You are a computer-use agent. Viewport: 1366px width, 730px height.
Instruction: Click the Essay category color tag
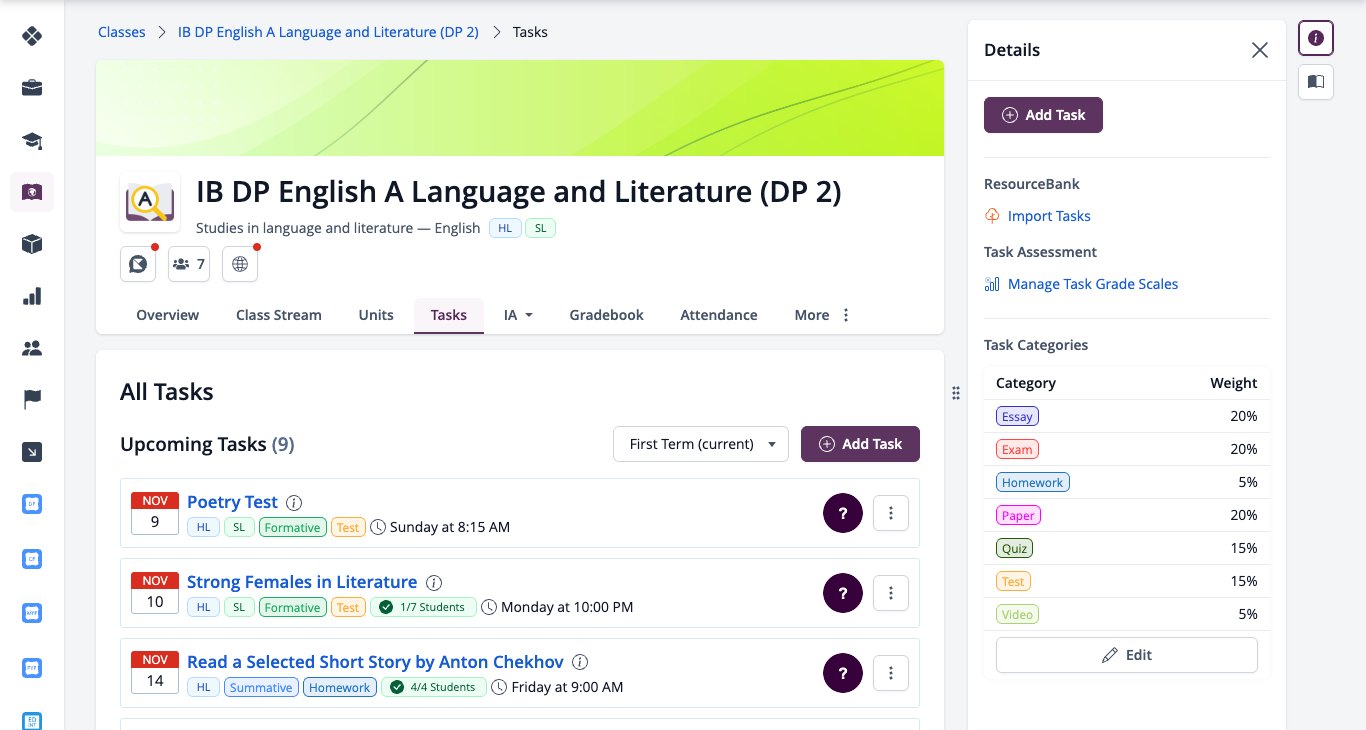click(x=1017, y=416)
